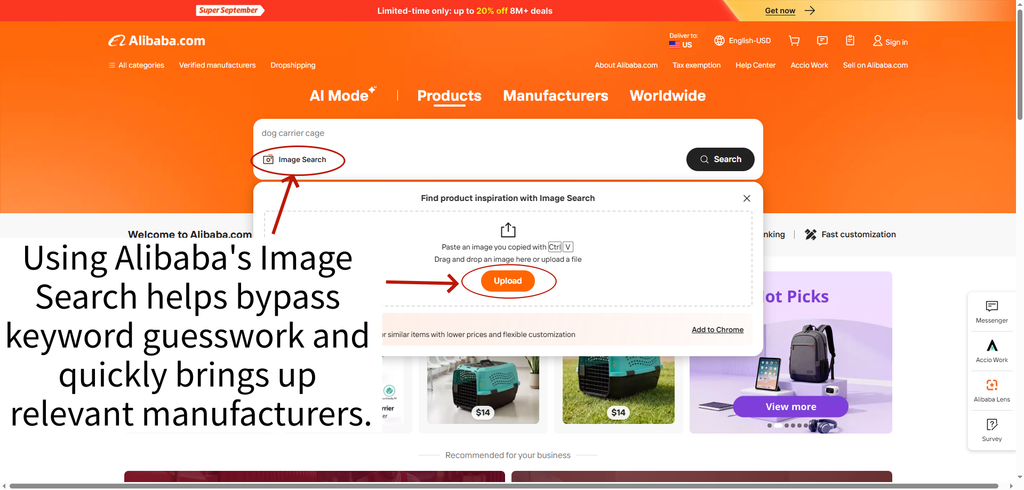1024x490 pixels.
Task: Open the shopping cart icon
Action: [794, 41]
